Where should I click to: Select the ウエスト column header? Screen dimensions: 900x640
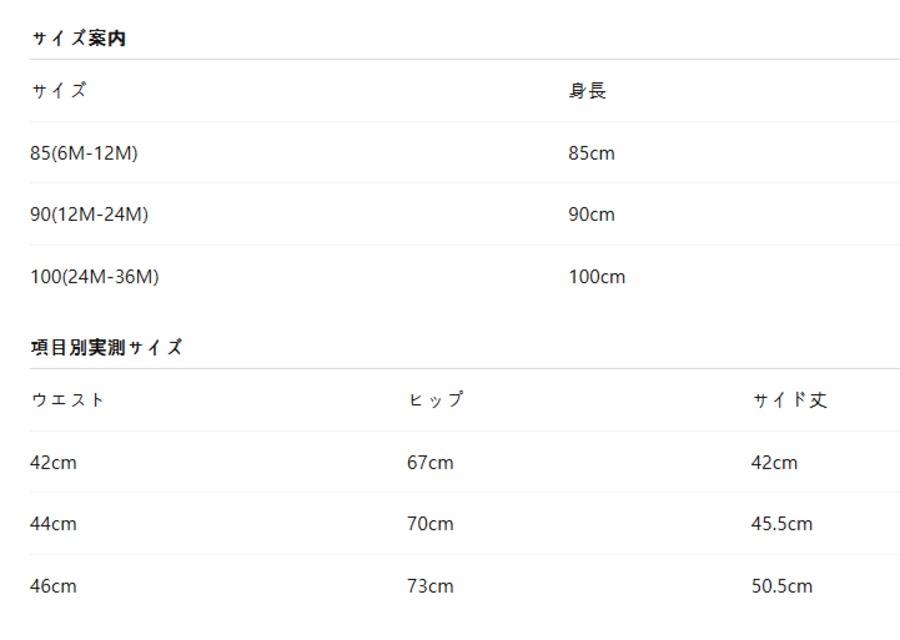[67, 400]
